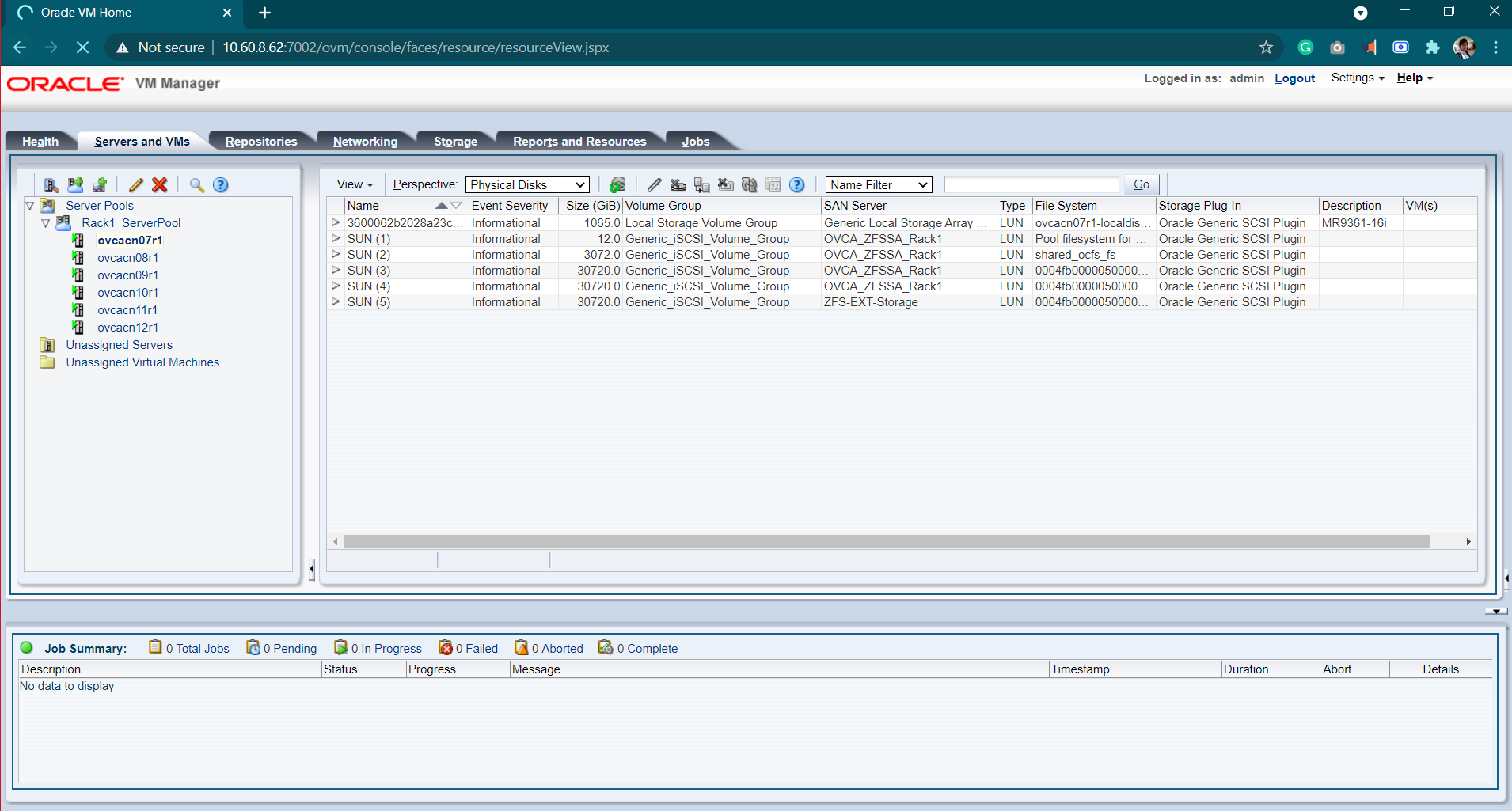
Task: Click the 0 Complete jobs icon
Action: pyautogui.click(x=606, y=647)
